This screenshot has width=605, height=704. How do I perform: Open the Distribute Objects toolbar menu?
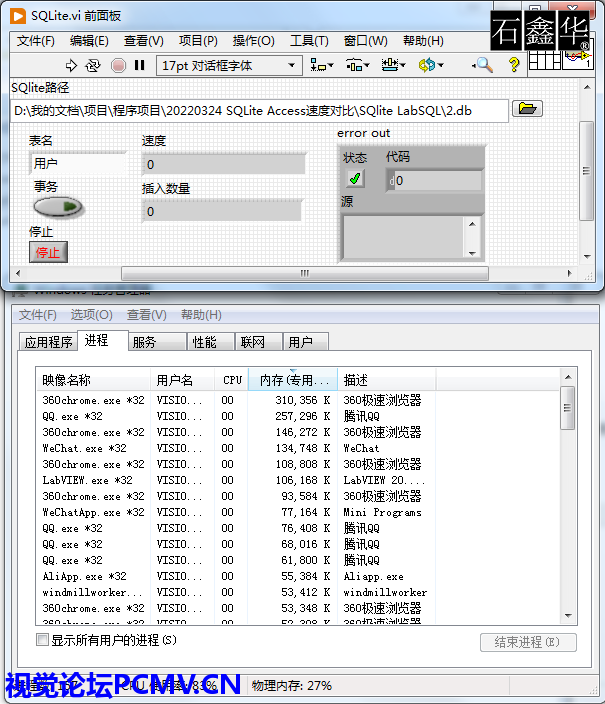(357, 66)
